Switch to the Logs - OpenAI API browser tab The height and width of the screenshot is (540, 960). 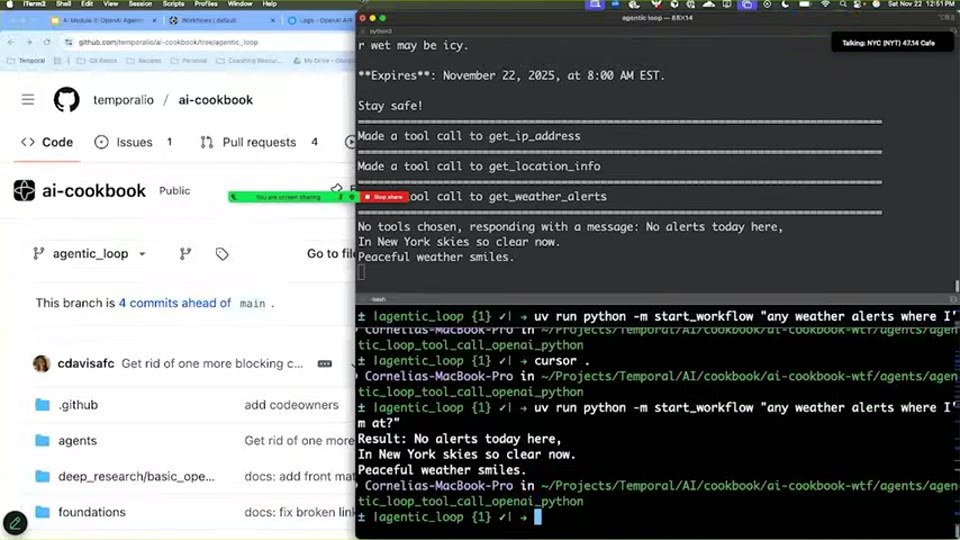coord(318,20)
